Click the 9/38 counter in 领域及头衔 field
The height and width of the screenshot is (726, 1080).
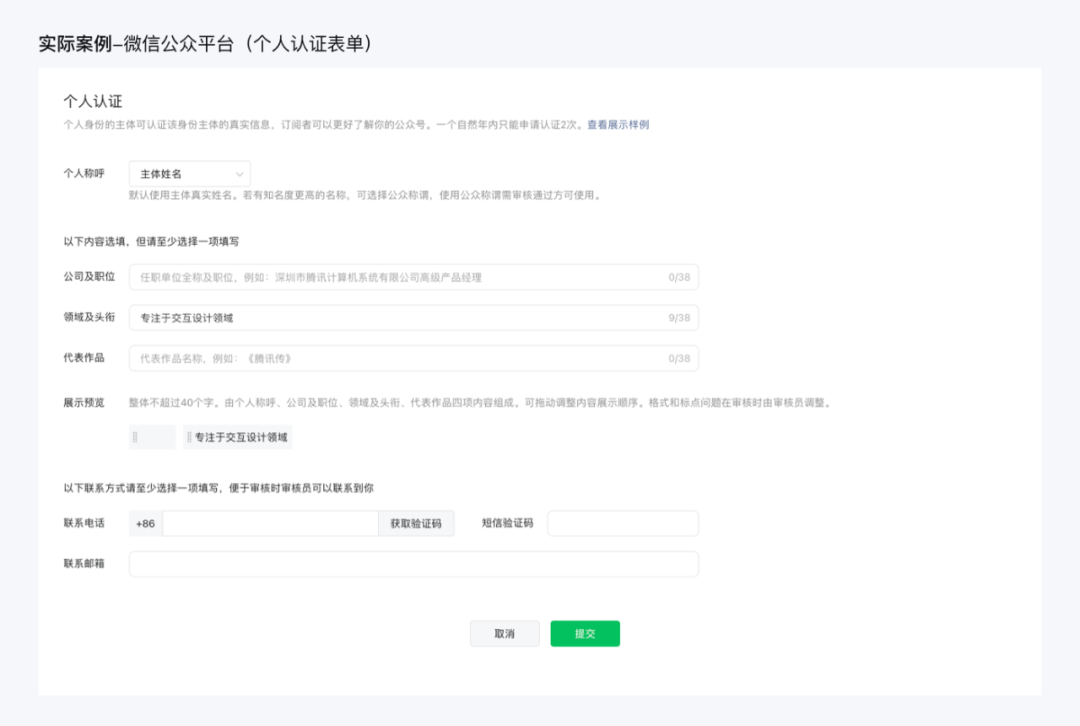678,318
